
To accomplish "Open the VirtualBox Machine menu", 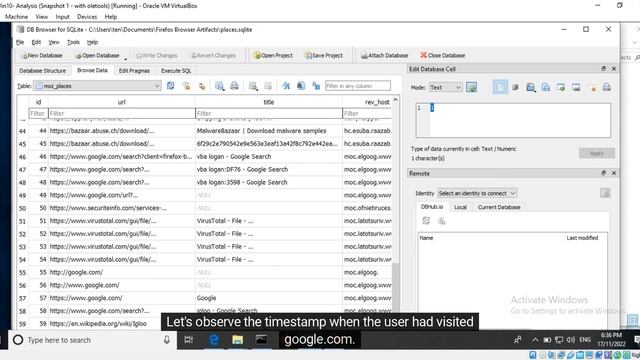I will (x=16, y=17).
